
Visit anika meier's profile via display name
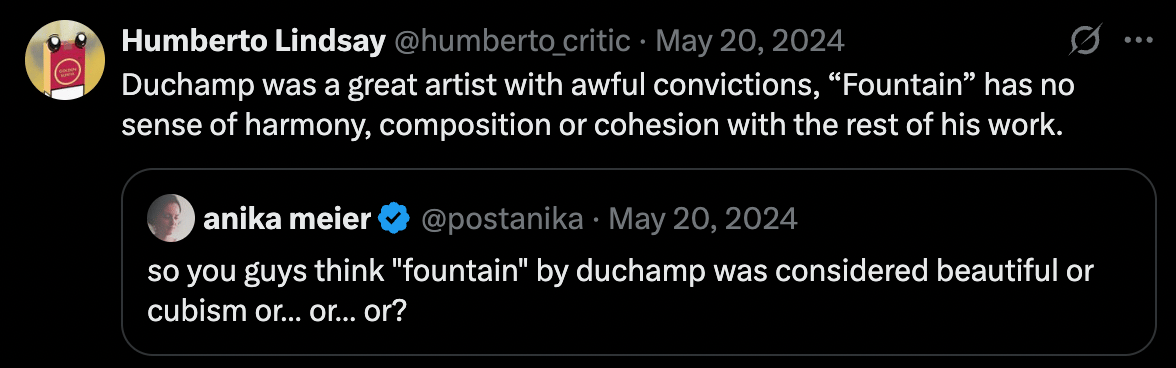coord(286,218)
